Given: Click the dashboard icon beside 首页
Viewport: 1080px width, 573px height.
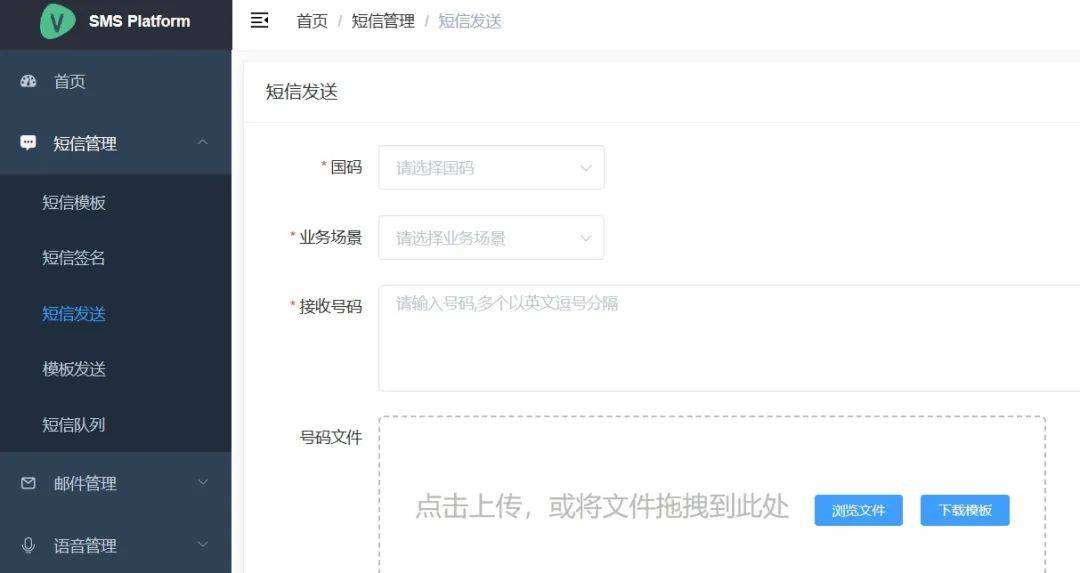Looking at the screenshot, I should click(28, 81).
